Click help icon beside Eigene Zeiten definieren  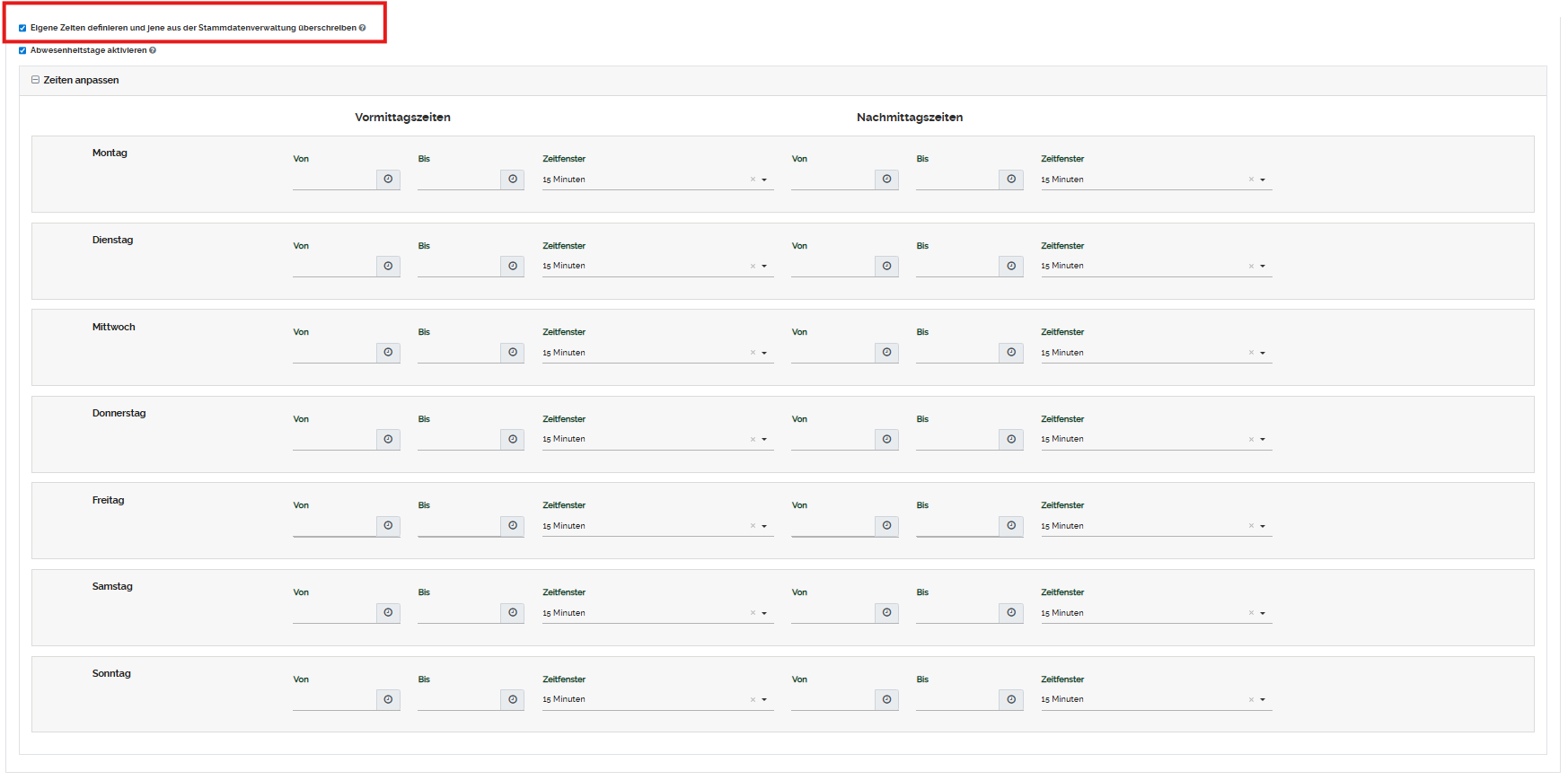(x=363, y=28)
